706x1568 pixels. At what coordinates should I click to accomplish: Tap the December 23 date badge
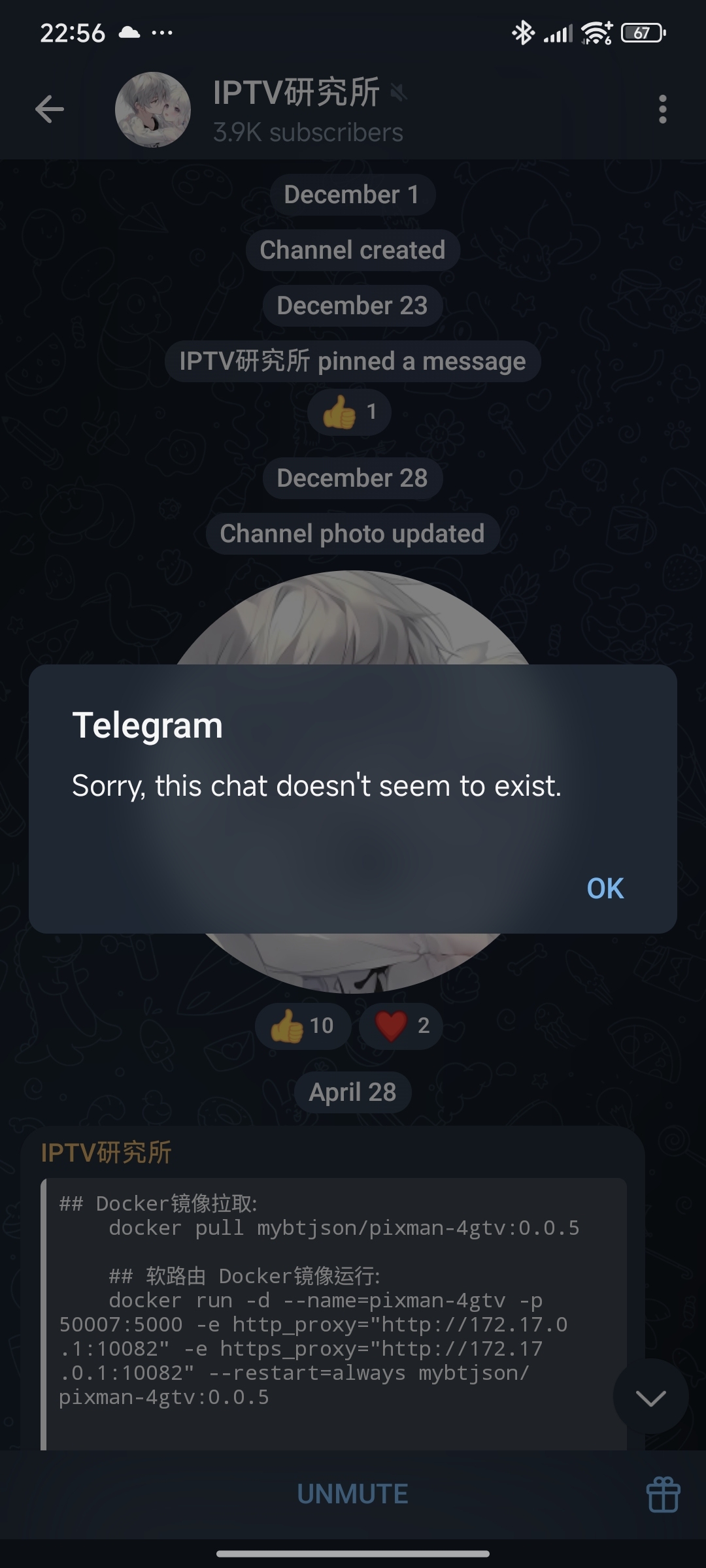point(352,306)
